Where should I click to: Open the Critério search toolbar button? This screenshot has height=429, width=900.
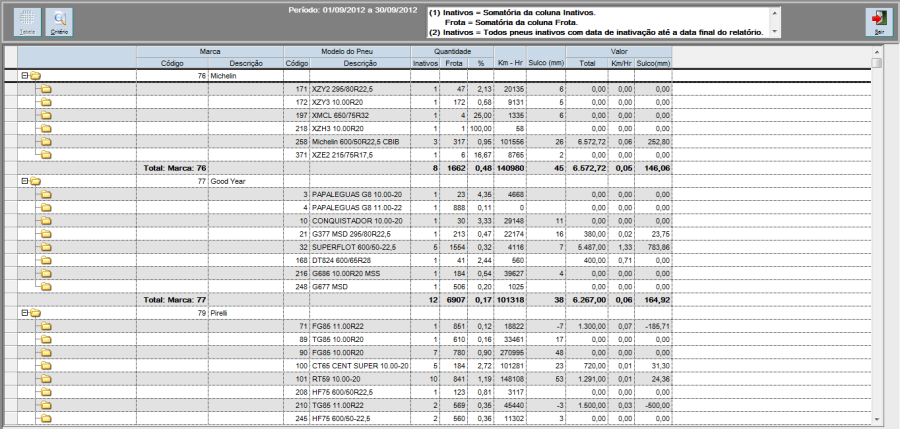coord(59,22)
